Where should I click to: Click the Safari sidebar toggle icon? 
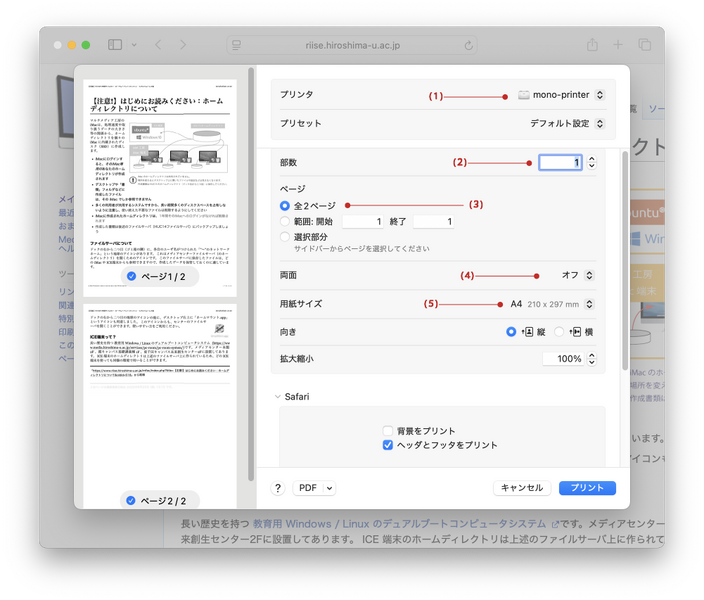(x=115, y=45)
